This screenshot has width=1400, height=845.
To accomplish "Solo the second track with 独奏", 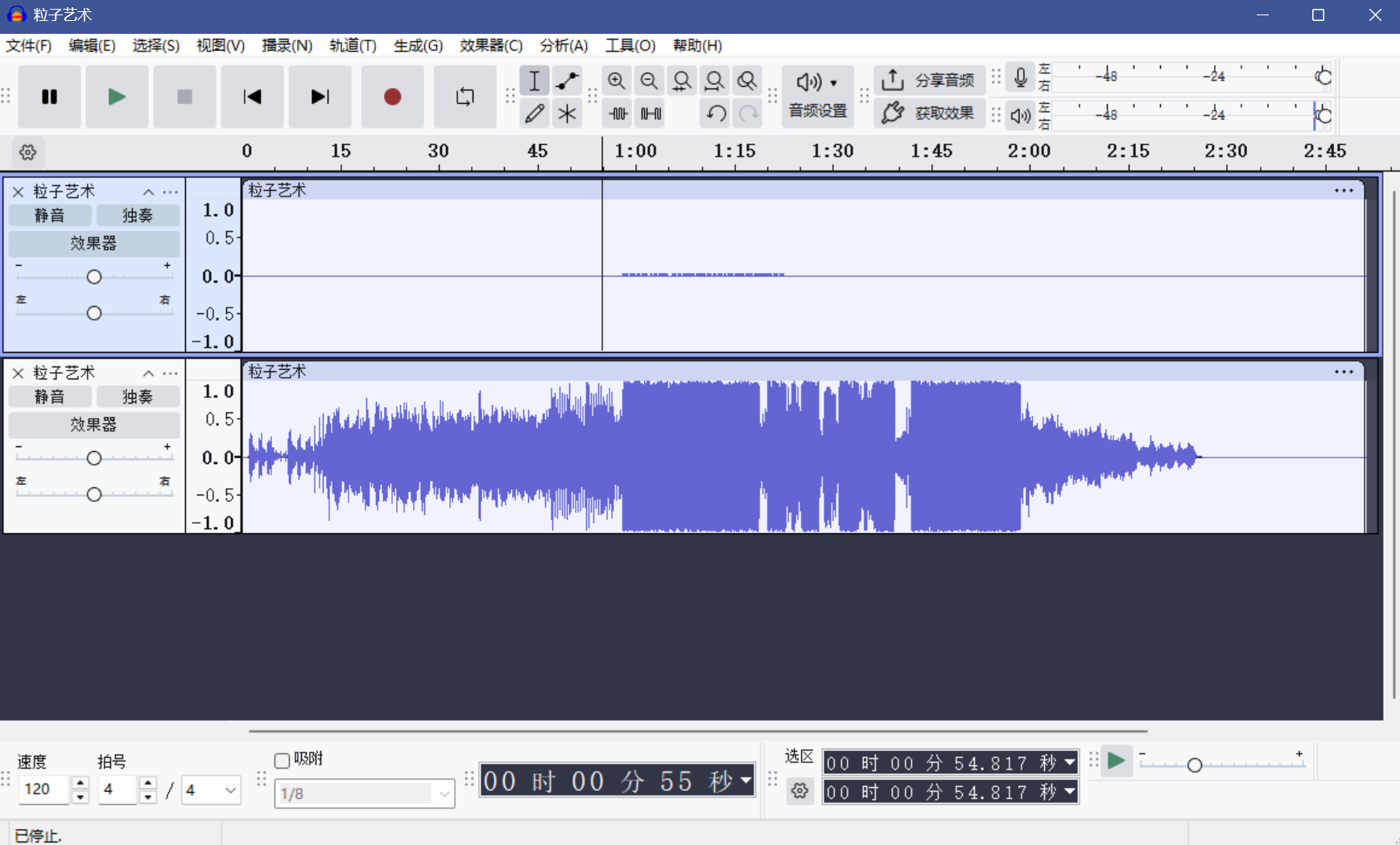I will [x=138, y=396].
